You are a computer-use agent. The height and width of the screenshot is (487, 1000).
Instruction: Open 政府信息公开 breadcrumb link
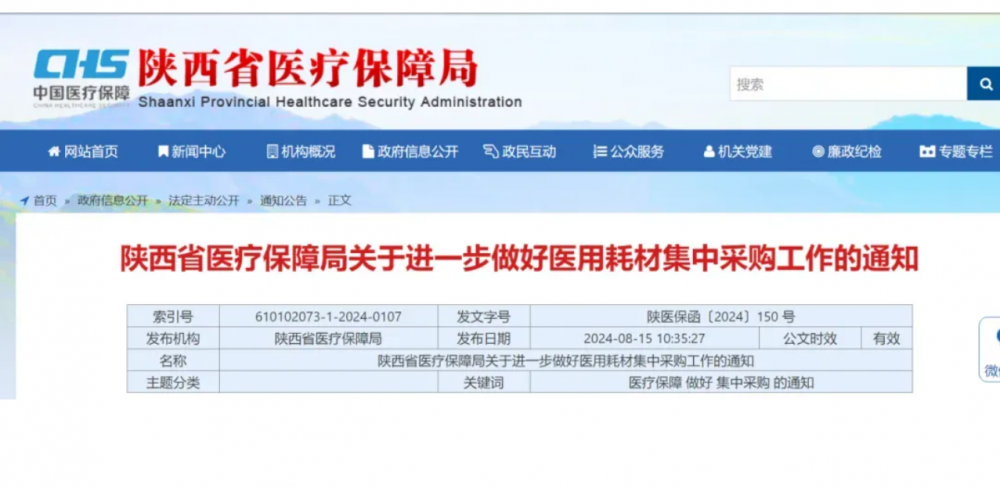pos(112,200)
